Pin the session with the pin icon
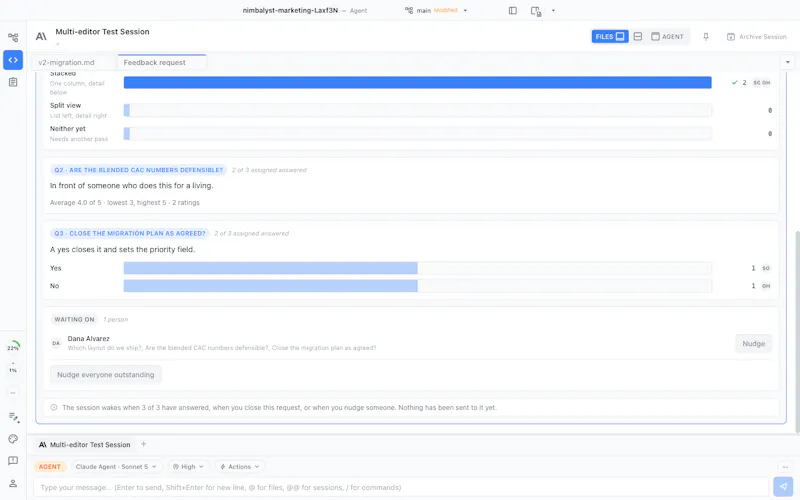Screen dimensions: 800x500 [x=706, y=37]
